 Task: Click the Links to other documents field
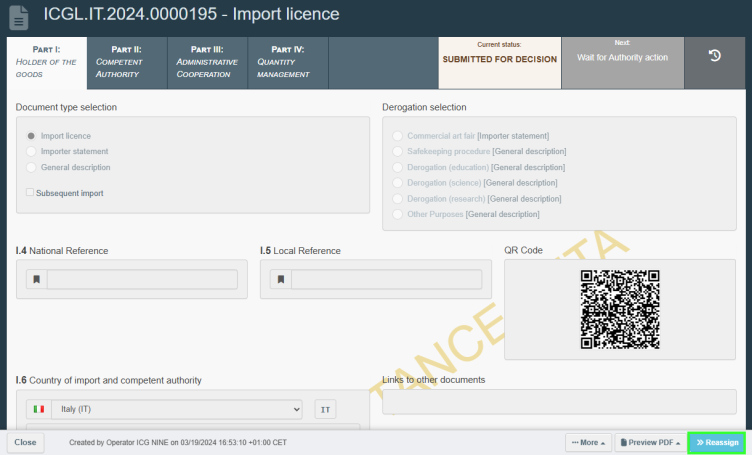tap(559, 402)
